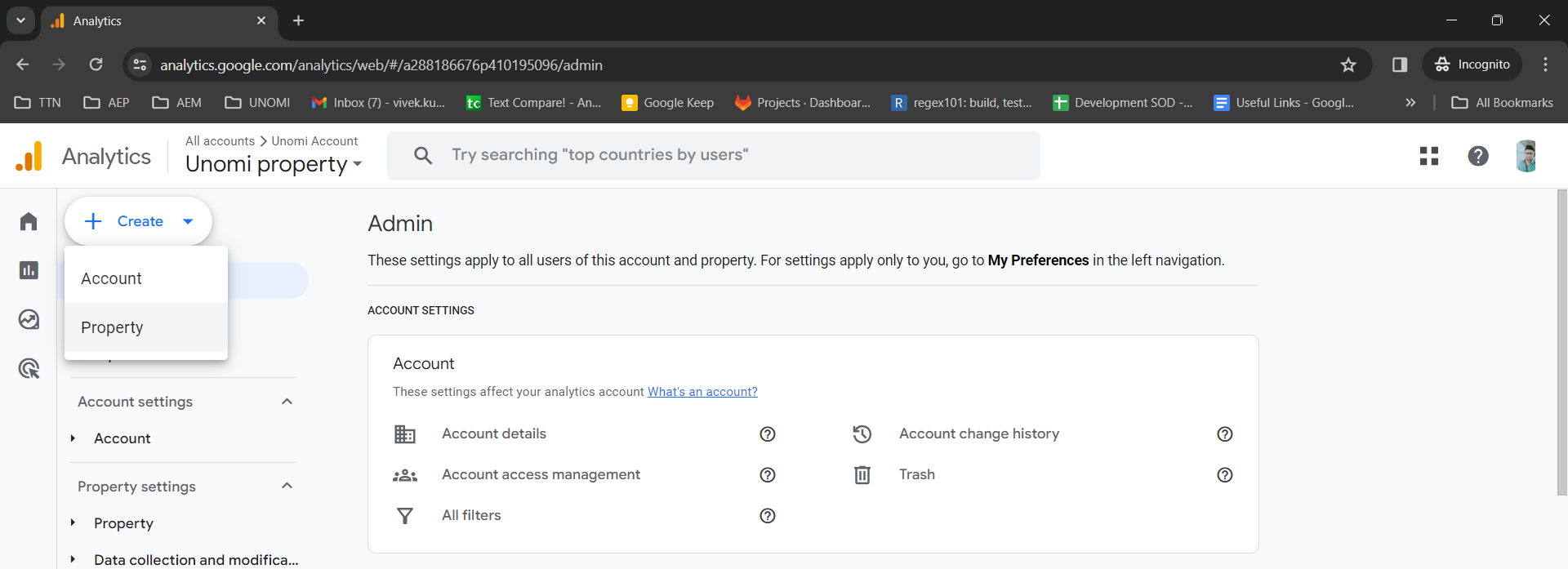This screenshot has width=1568, height=569.
Task: Close the Analytics browser tab
Action: [261, 20]
